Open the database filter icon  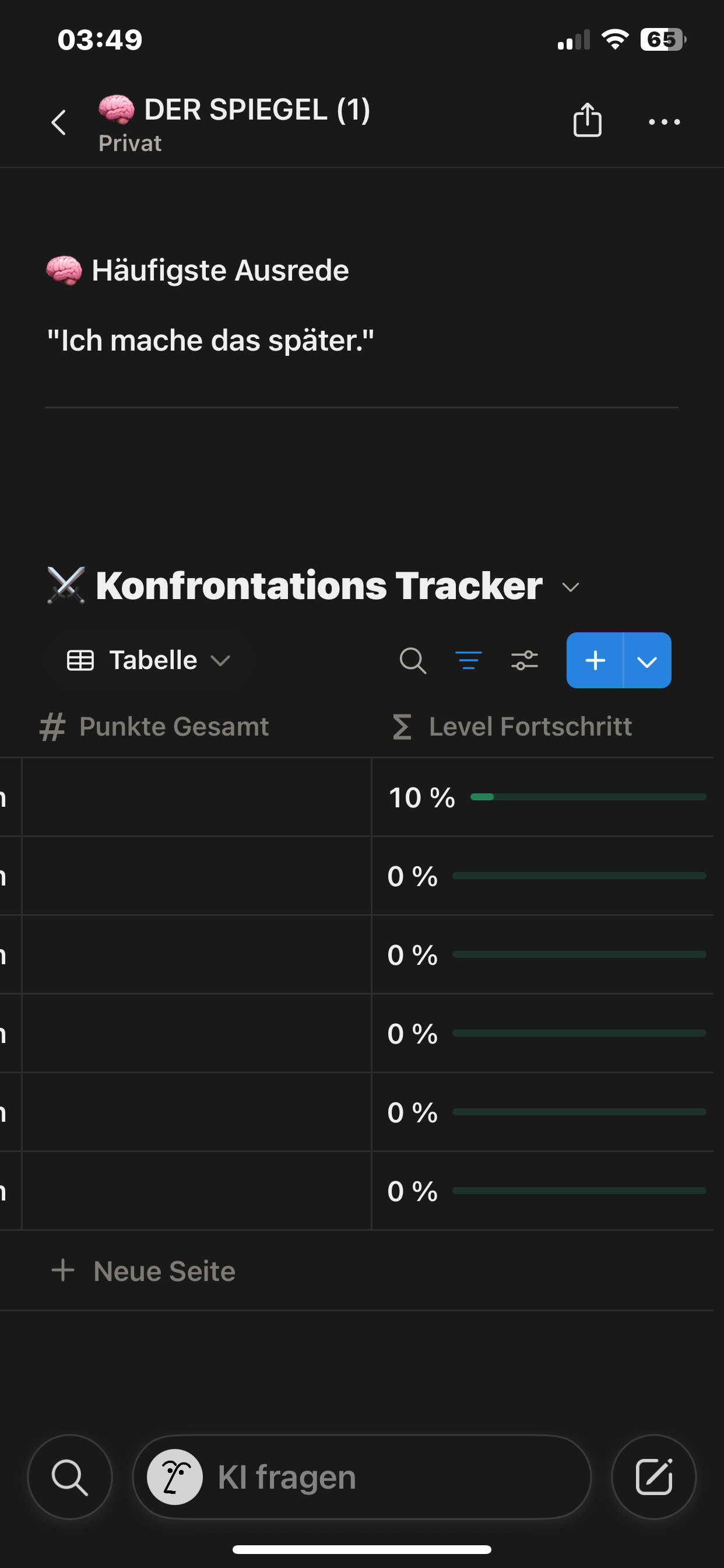469,660
